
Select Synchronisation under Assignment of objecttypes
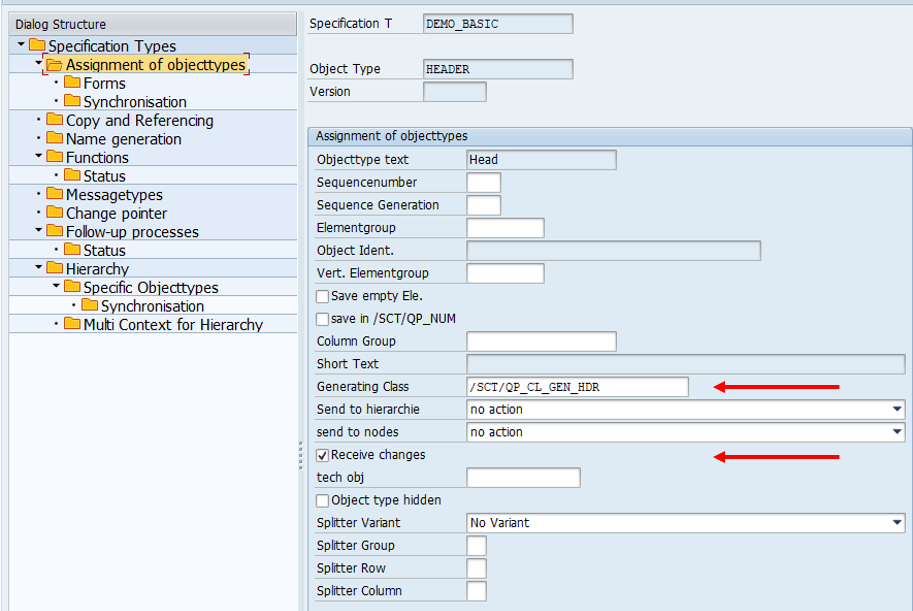coord(134,102)
